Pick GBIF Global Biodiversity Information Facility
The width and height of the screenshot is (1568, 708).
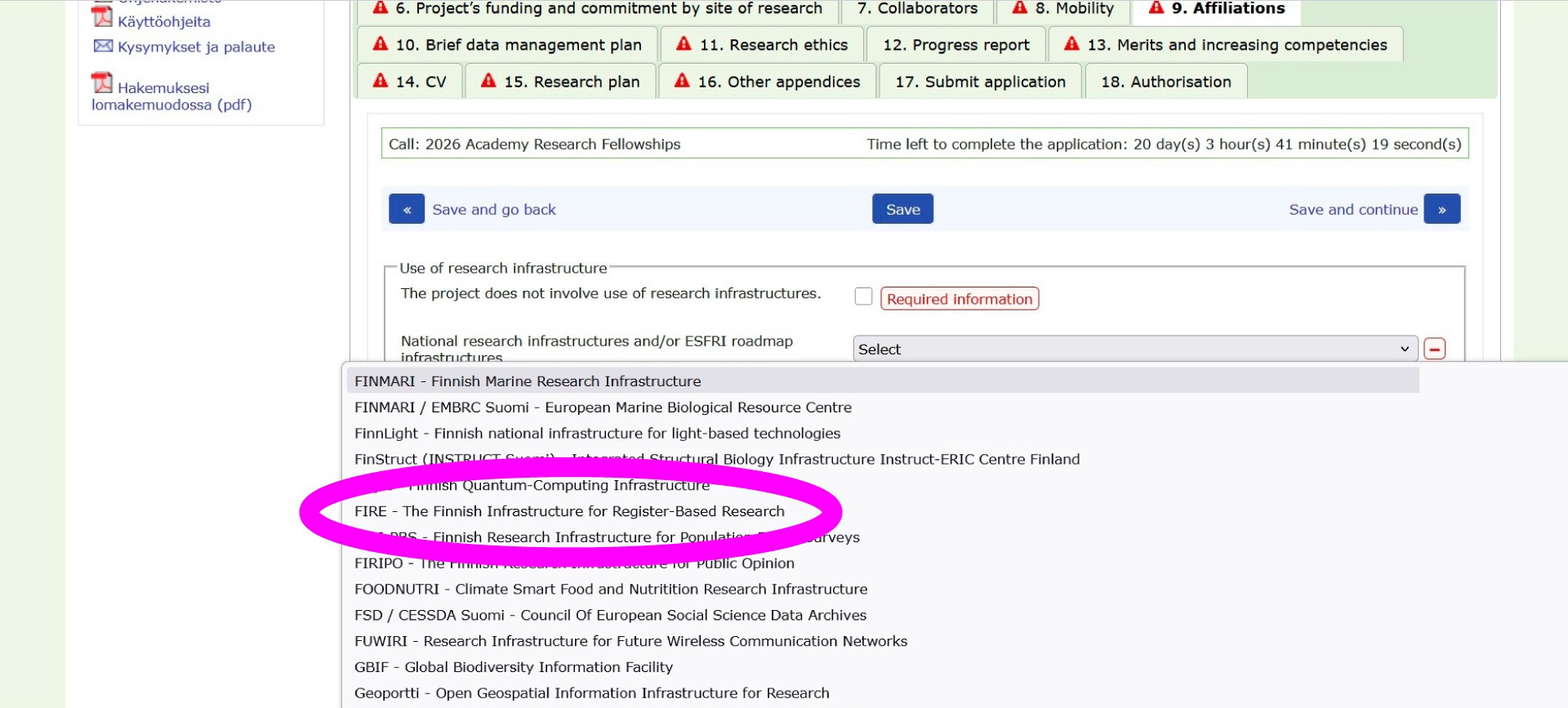coord(513,667)
